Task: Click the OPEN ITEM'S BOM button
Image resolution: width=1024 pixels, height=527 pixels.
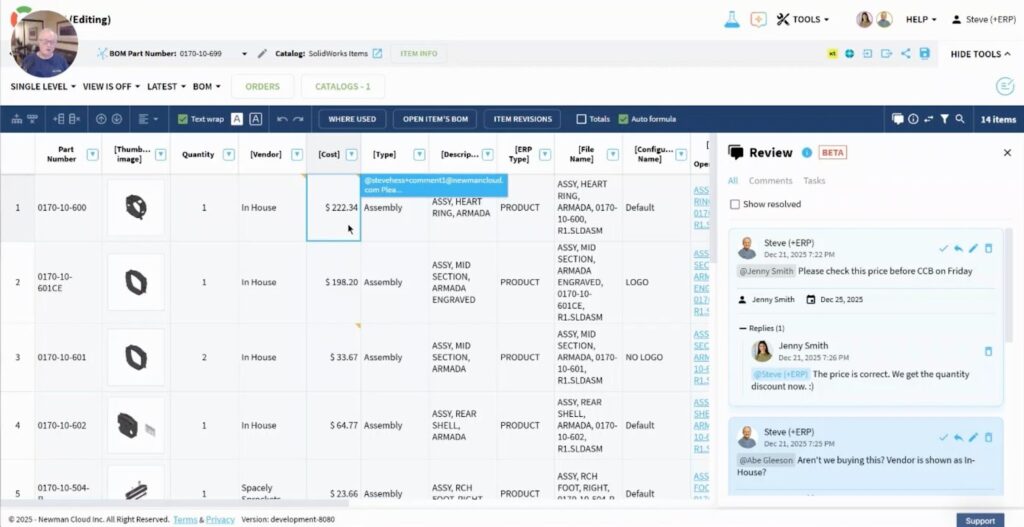Action: click(x=435, y=119)
